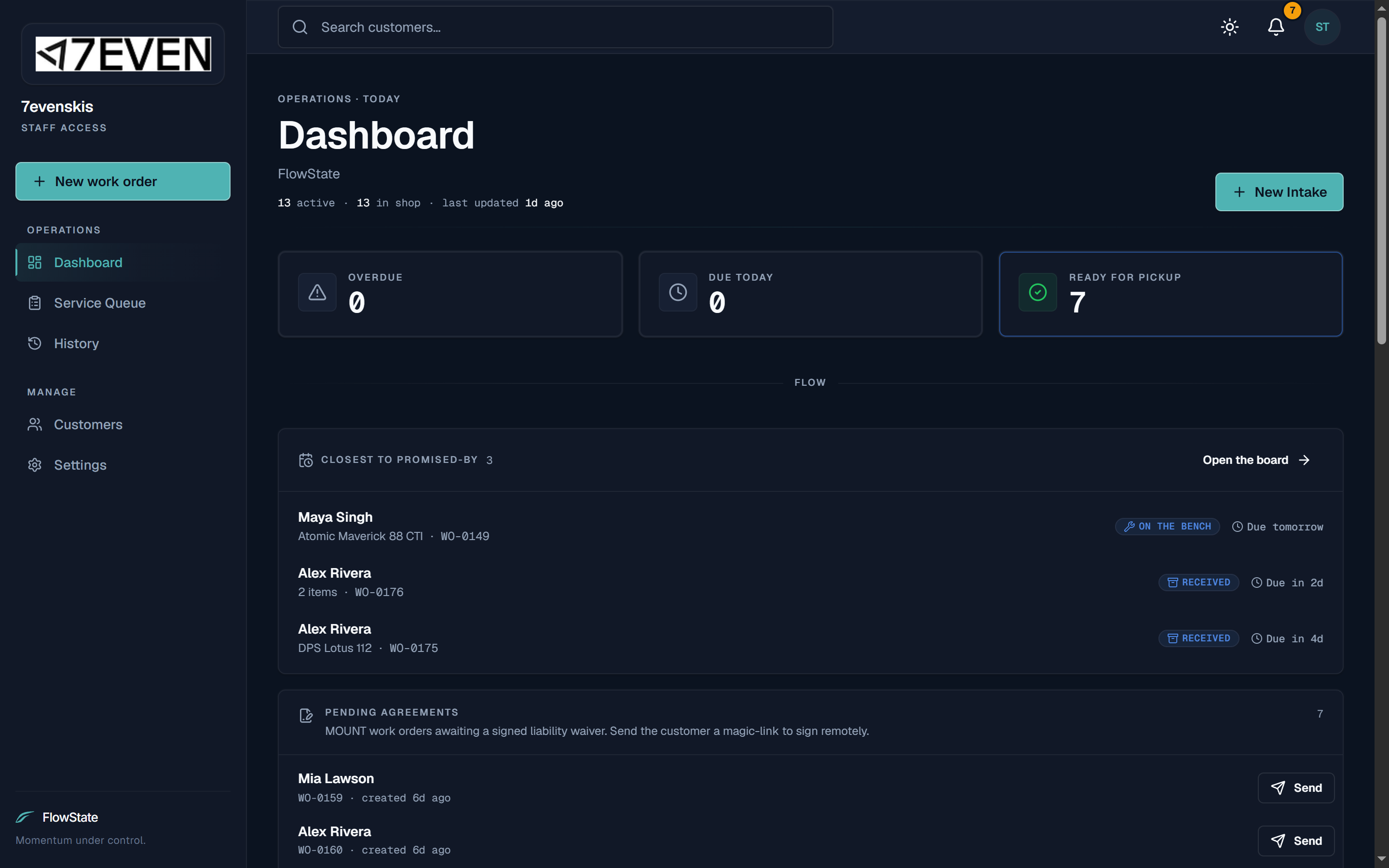
Task: Open Maya Singh work order WO-0149
Action: 810,527
